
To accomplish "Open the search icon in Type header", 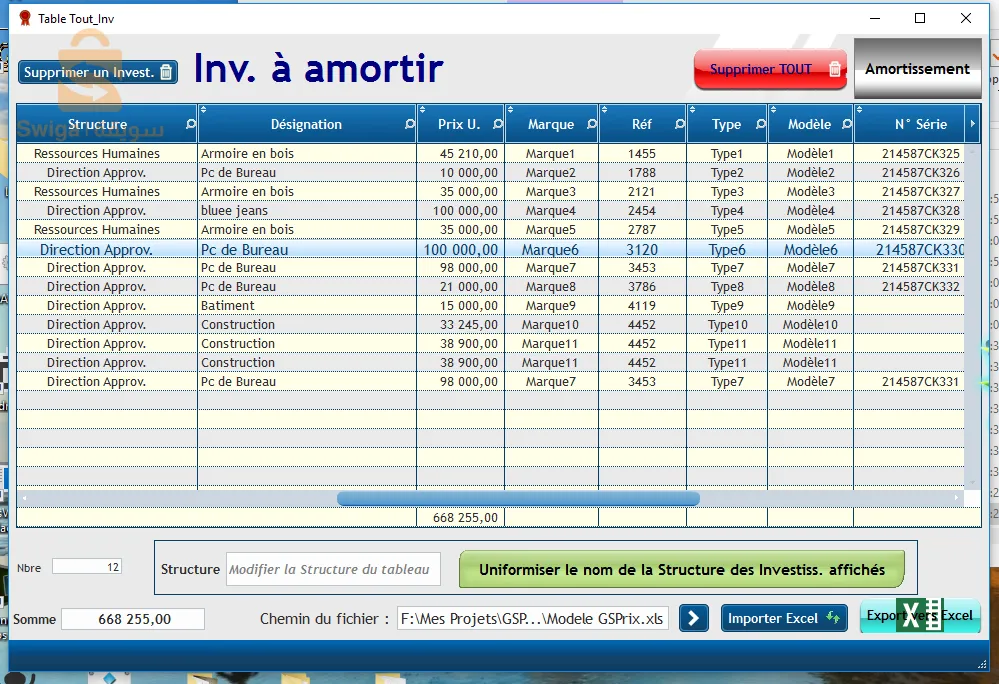I will 760,125.
